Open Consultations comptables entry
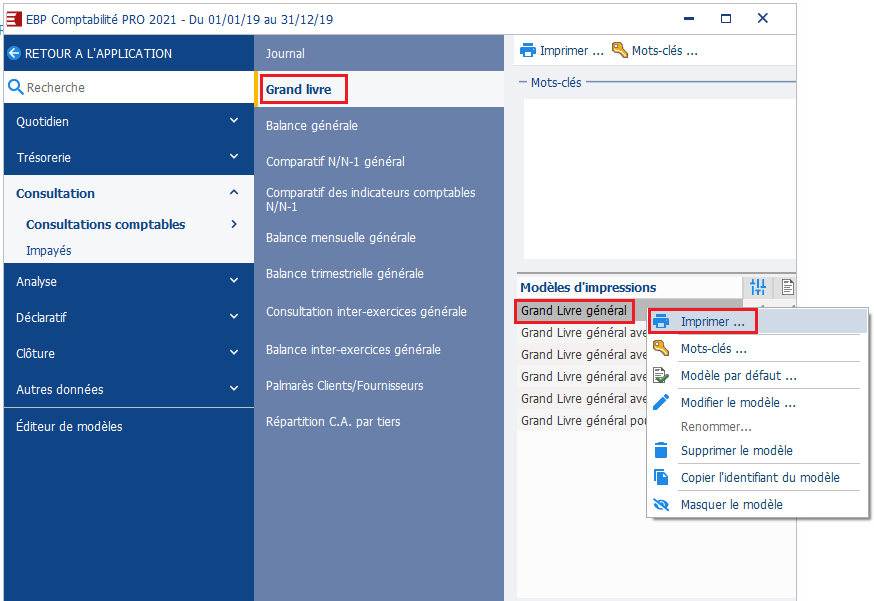This screenshot has width=874, height=601. 105,224
